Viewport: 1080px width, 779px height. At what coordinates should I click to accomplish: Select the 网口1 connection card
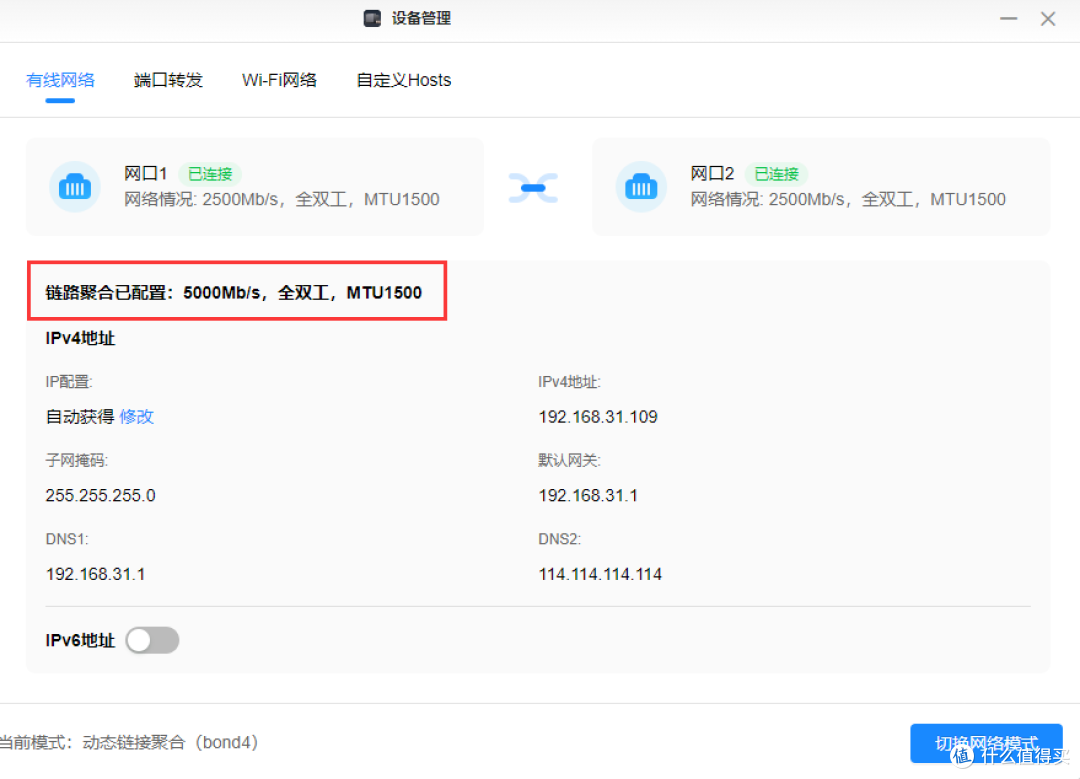(x=255, y=187)
